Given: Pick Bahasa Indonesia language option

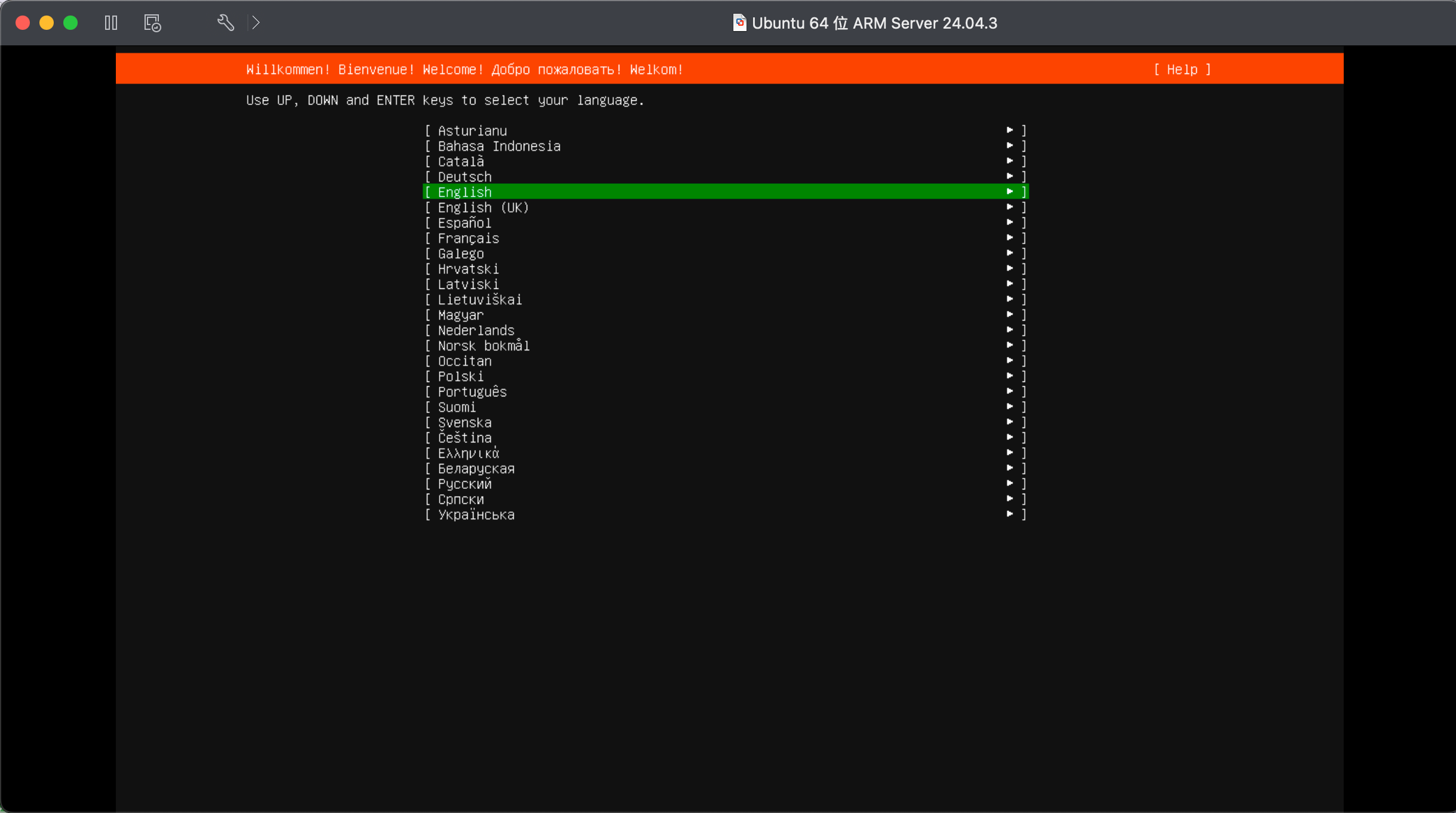Looking at the screenshot, I should coord(499,146).
